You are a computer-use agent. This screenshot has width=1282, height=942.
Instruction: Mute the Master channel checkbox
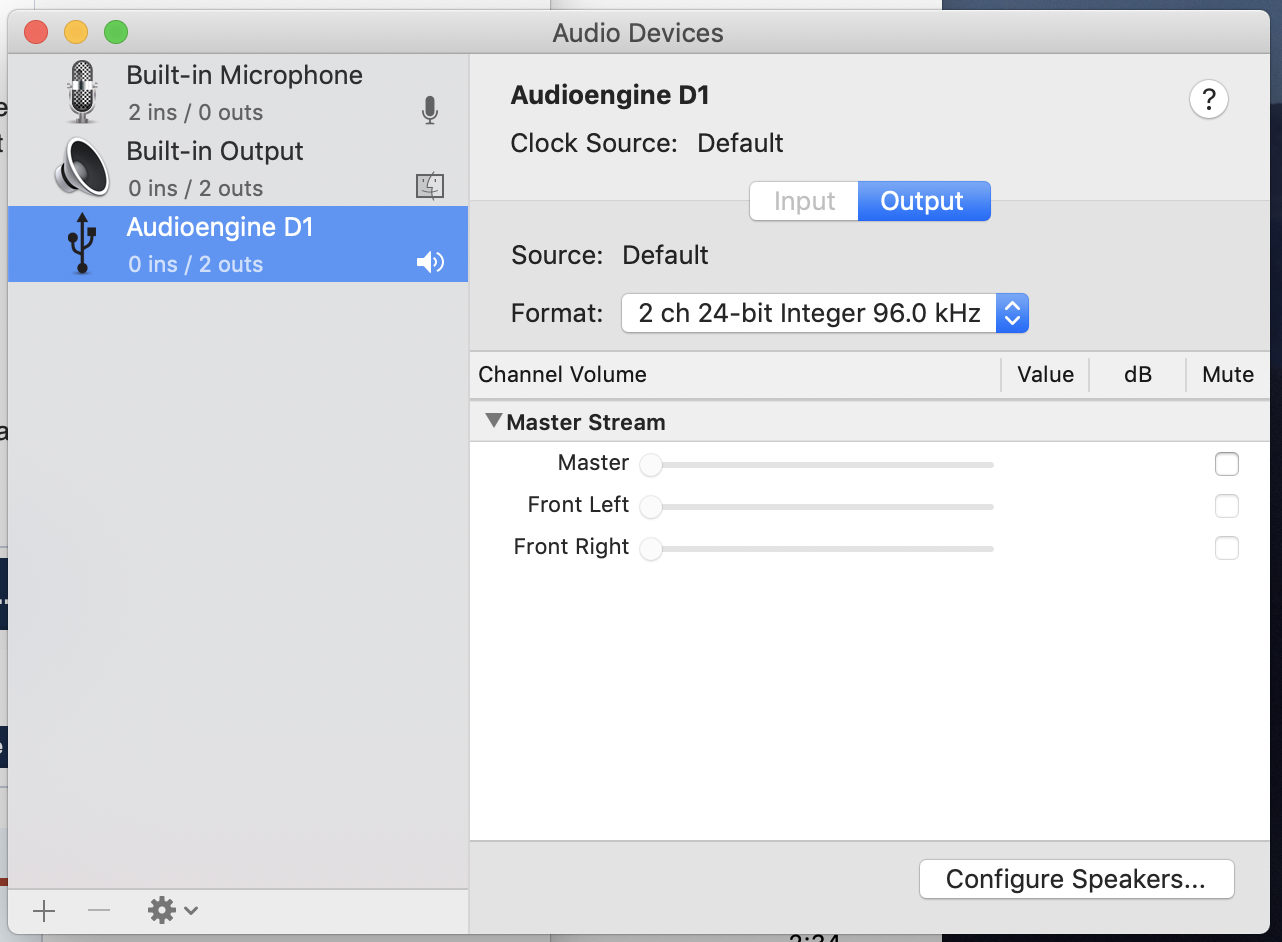click(1226, 464)
